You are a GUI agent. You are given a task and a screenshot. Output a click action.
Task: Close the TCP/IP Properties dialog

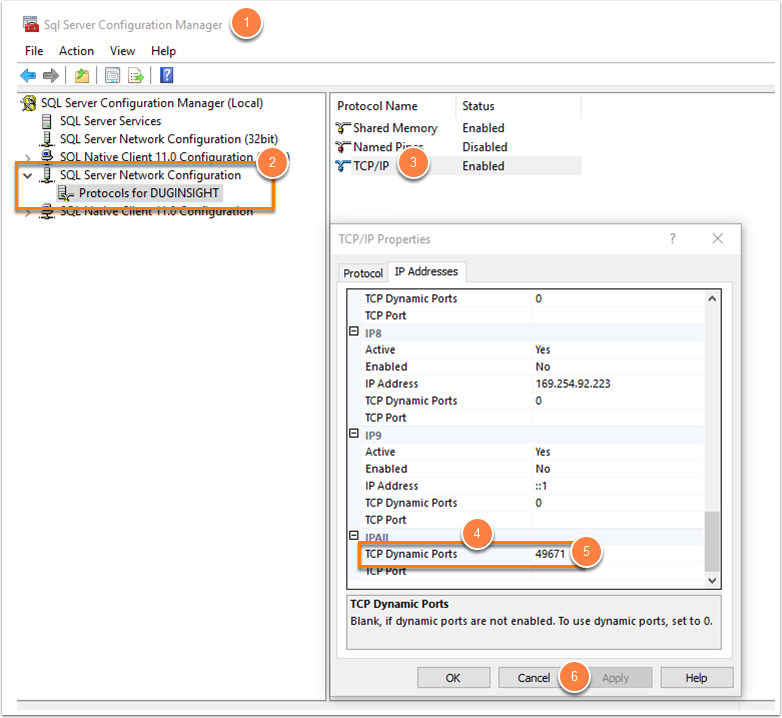click(718, 239)
